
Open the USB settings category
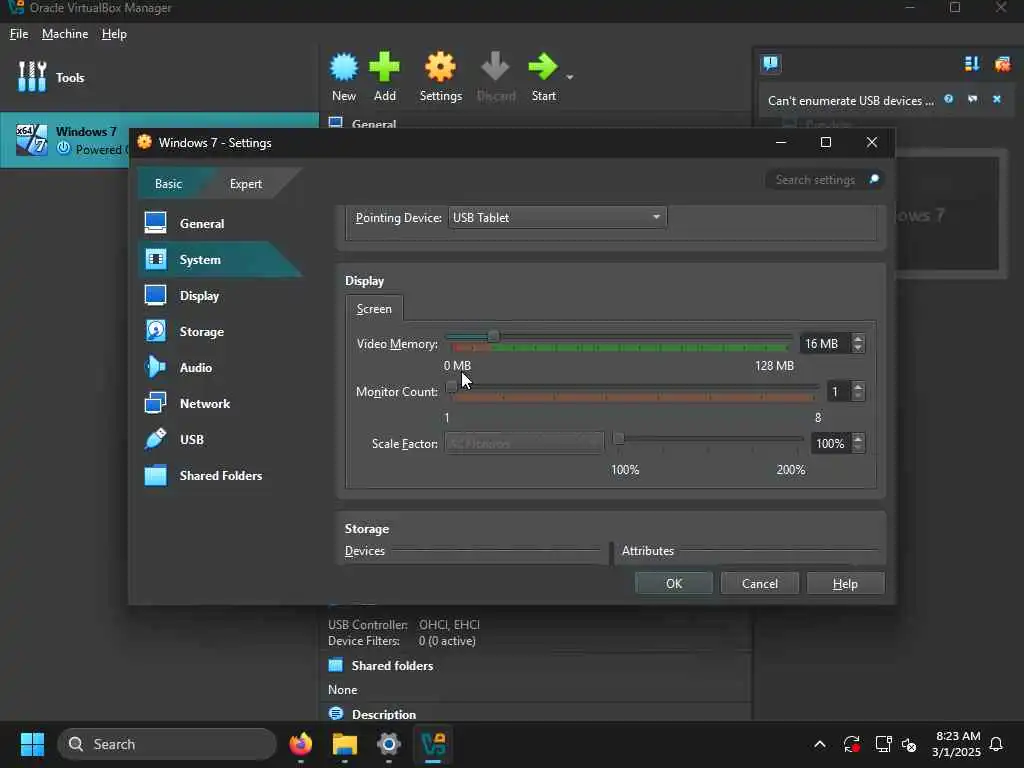tap(219, 439)
